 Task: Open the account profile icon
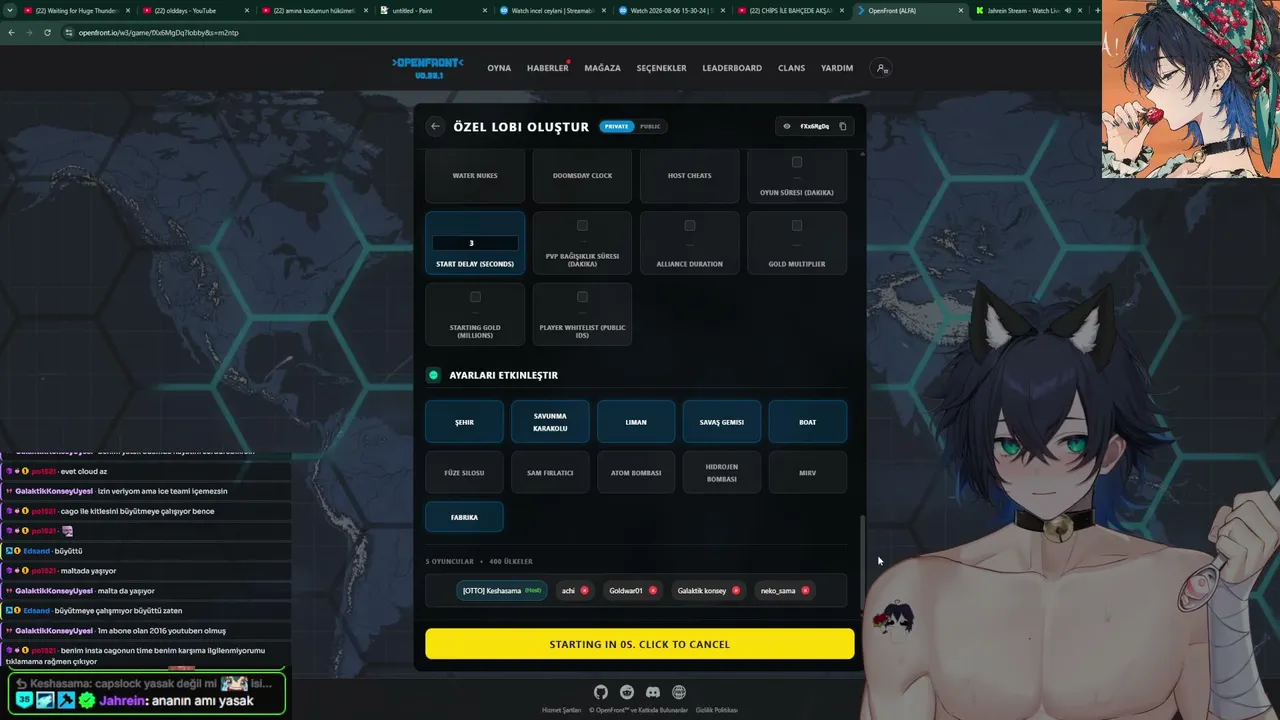881,68
